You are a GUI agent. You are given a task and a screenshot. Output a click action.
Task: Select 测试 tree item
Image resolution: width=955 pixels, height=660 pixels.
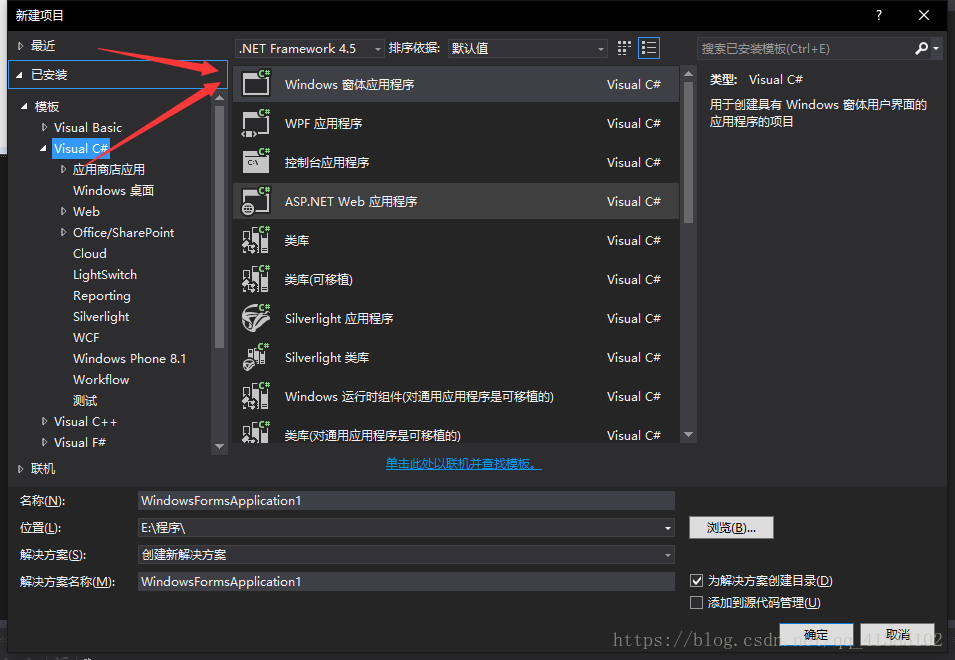(85, 401)
